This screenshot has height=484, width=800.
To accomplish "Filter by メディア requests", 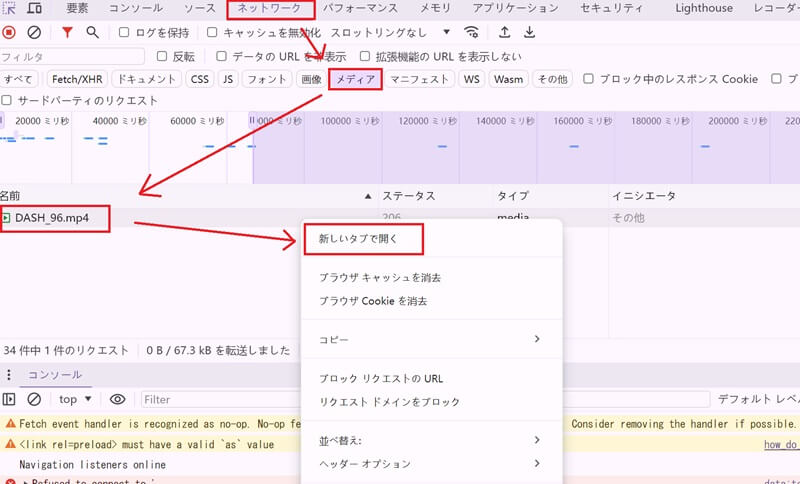I will [356, 79].
